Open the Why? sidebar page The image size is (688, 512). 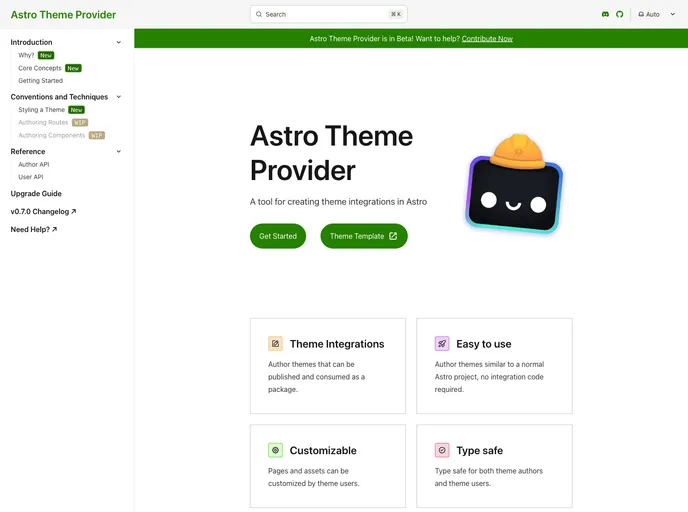click(26, 55)
